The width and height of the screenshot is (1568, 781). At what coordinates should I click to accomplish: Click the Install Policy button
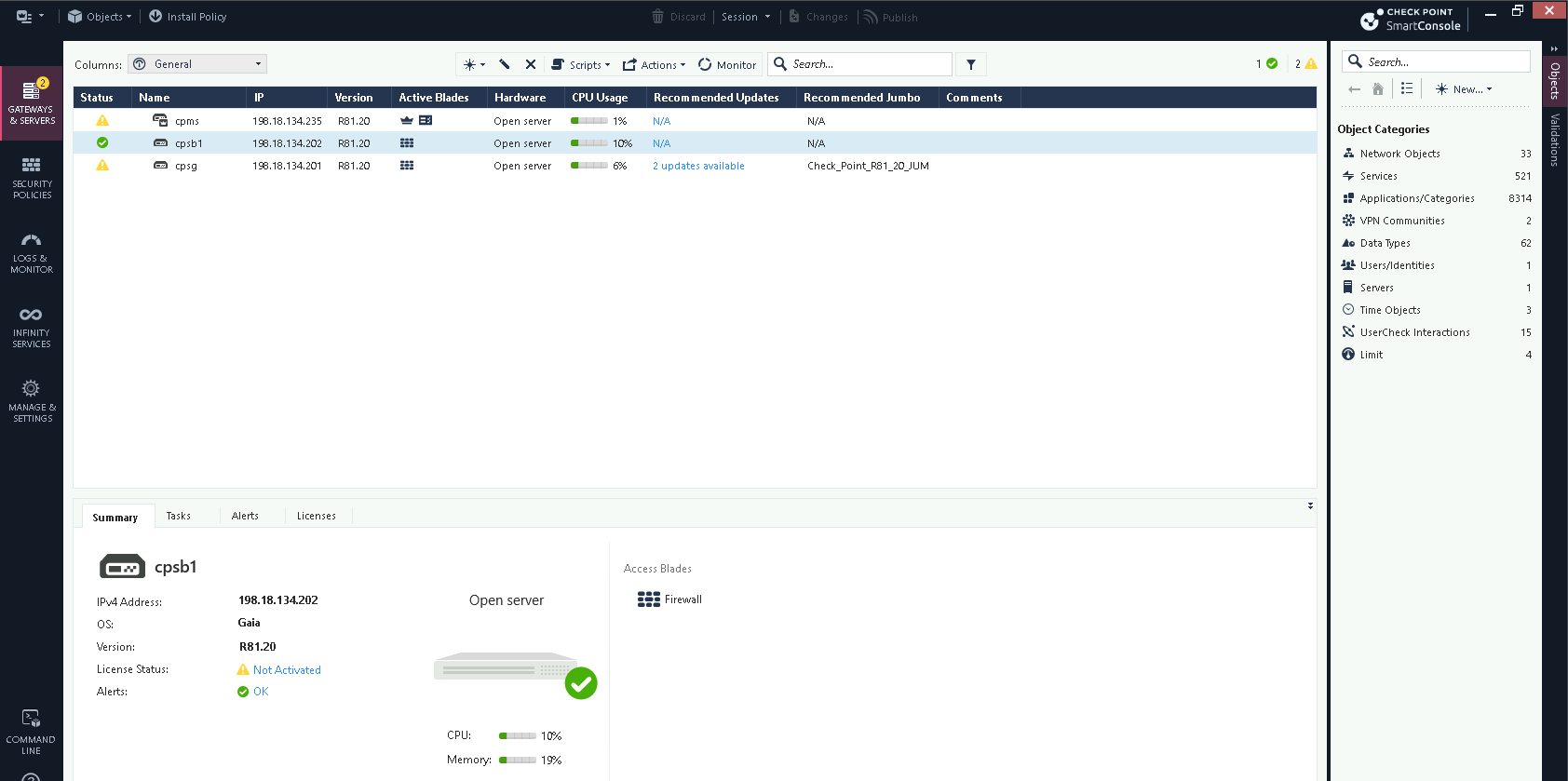coord(187,17)
